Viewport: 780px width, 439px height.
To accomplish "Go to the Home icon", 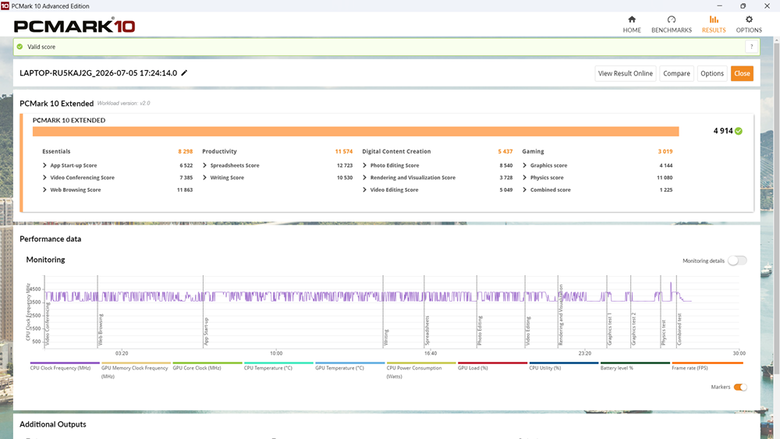I will (x=632, y=19).
